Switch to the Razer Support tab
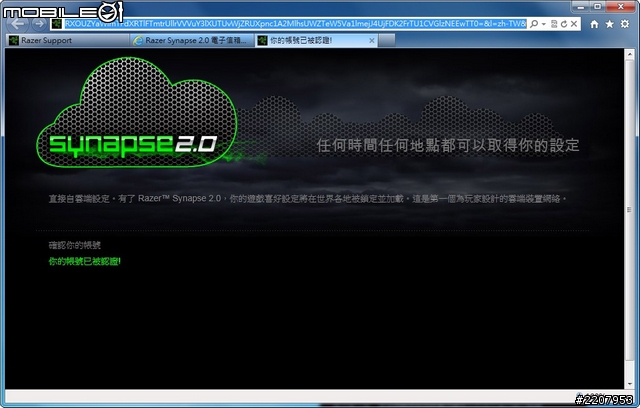The width and height of the screenshot is (640, 408). tap(68, 40)
